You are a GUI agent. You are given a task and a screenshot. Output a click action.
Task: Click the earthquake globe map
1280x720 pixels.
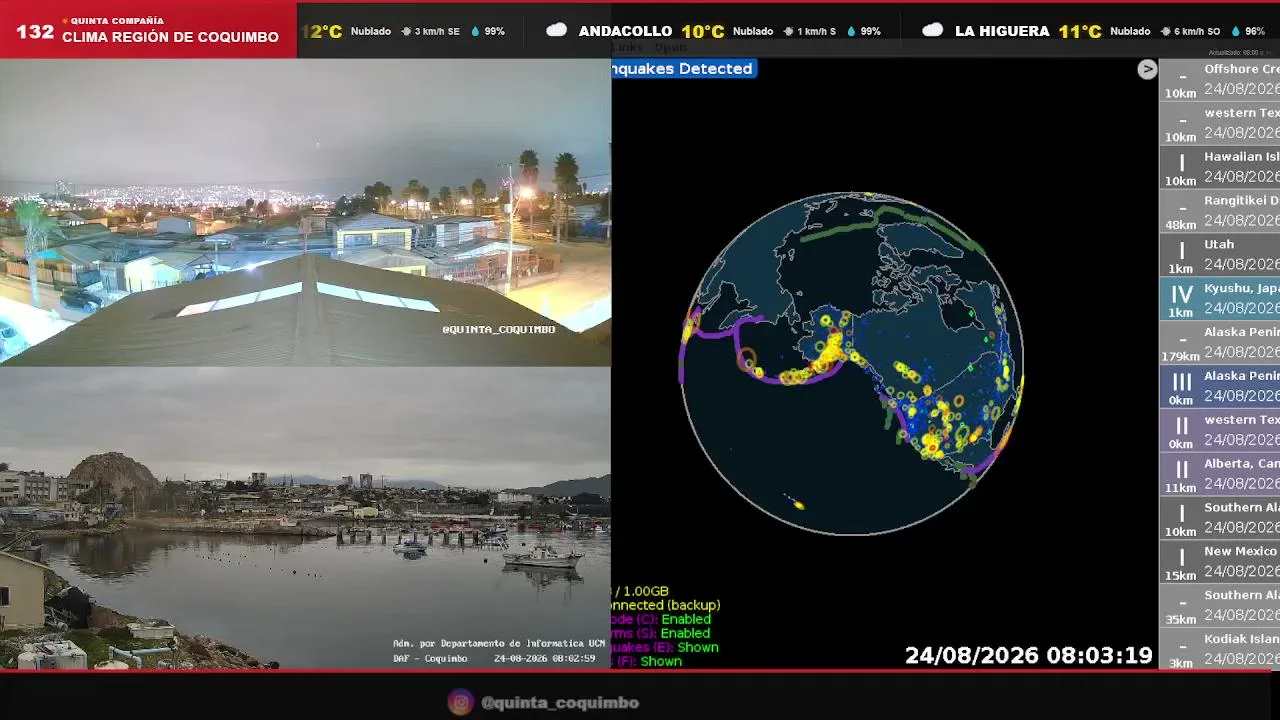[852, 363]
